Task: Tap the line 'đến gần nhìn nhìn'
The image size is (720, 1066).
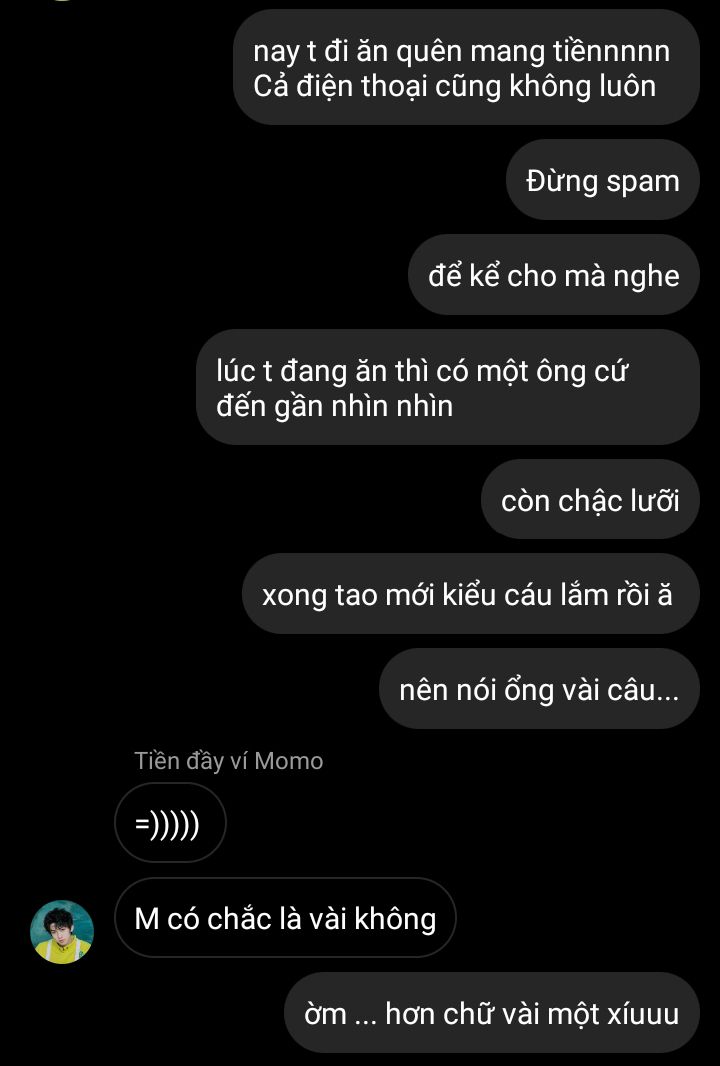Action: tap(335, 406)
